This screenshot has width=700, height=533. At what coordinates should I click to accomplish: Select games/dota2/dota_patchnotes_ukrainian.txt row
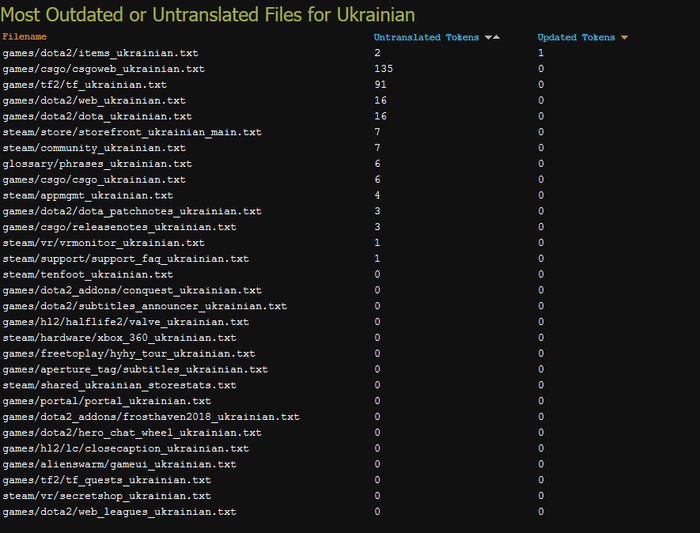pos(131,211)
